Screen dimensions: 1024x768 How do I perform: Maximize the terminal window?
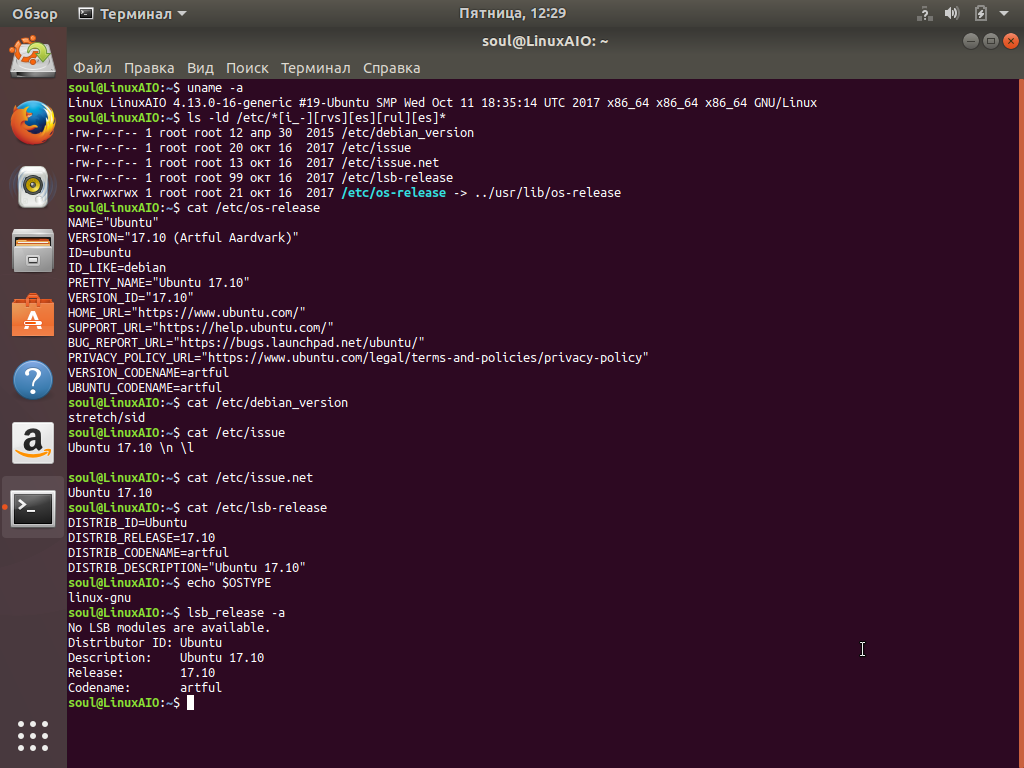[991, 41]
